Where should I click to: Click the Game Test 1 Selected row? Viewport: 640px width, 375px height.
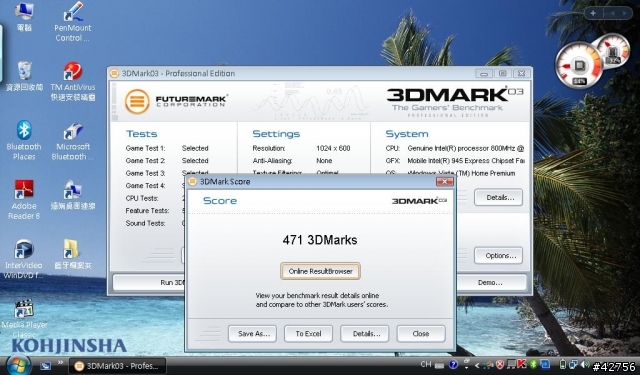point(167,148)
